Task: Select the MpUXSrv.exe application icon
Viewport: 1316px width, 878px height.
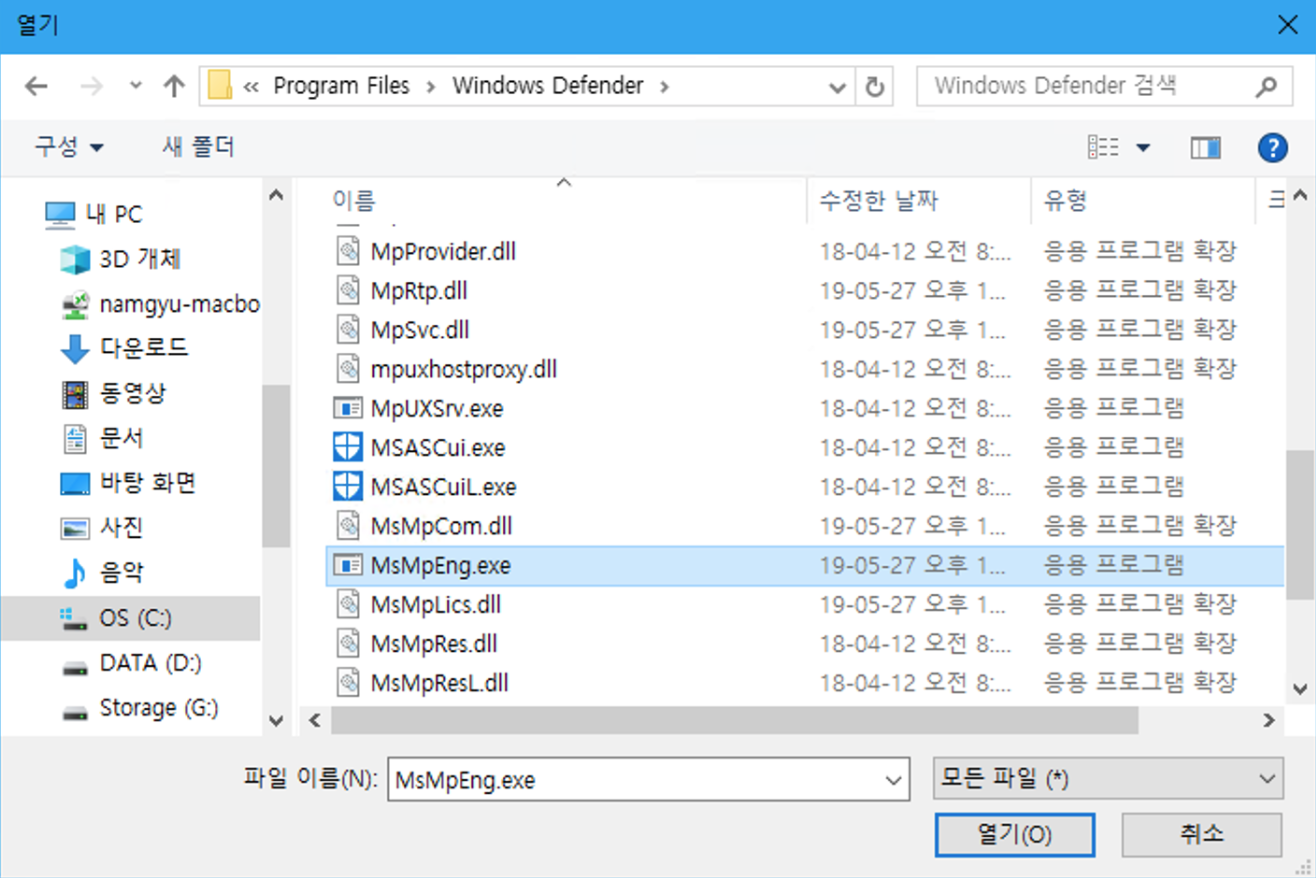Action: pos(347,408)
